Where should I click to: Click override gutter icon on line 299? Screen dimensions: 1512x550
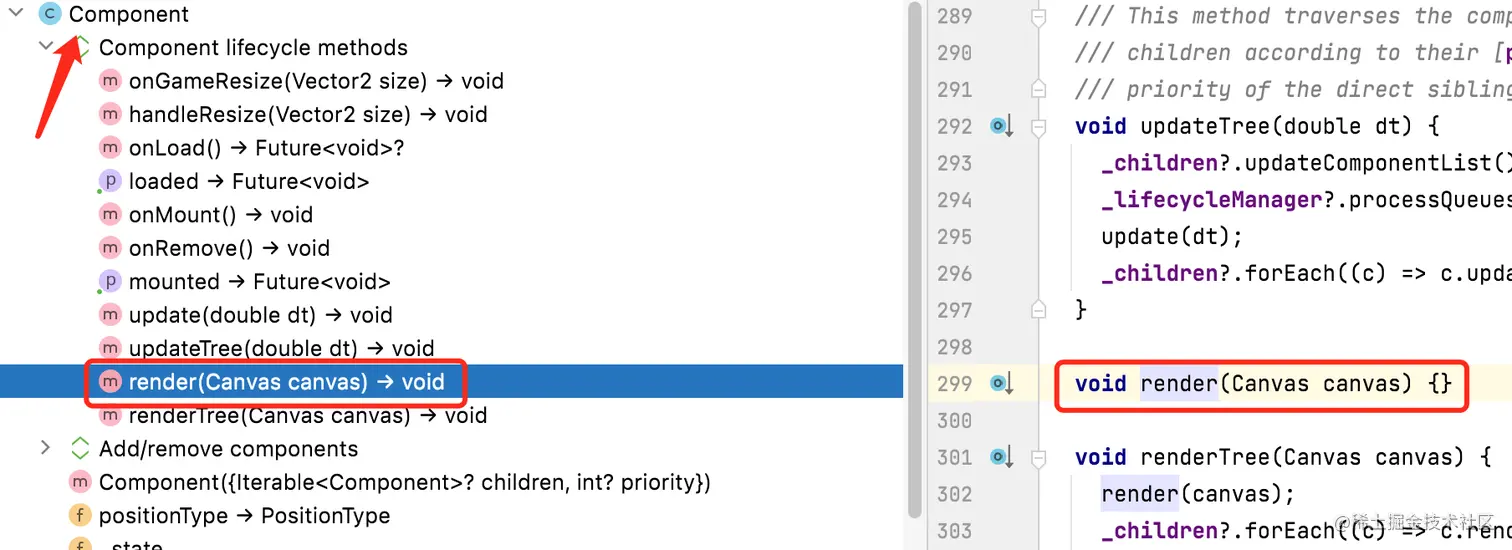tap(1001, 383)
